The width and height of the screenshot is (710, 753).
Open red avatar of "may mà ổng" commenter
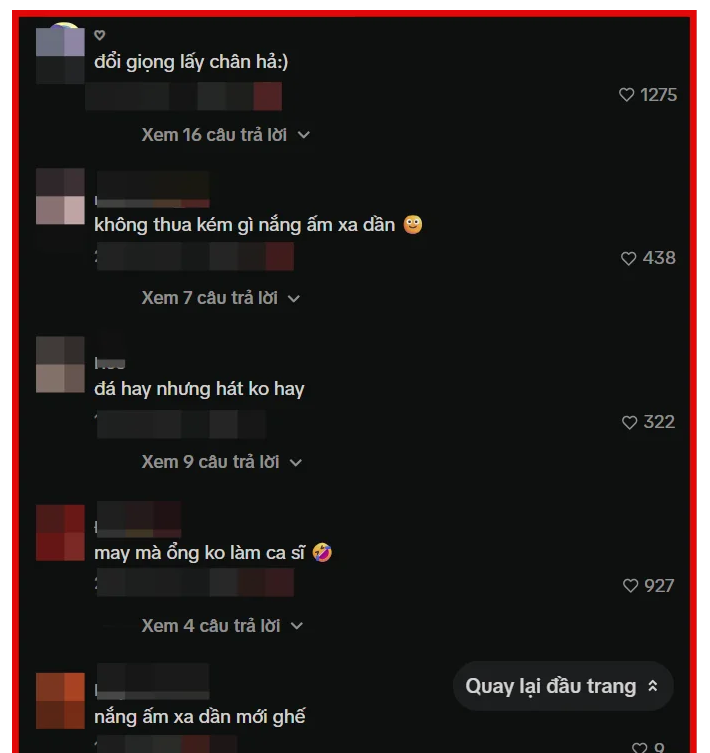click(61, 533)
